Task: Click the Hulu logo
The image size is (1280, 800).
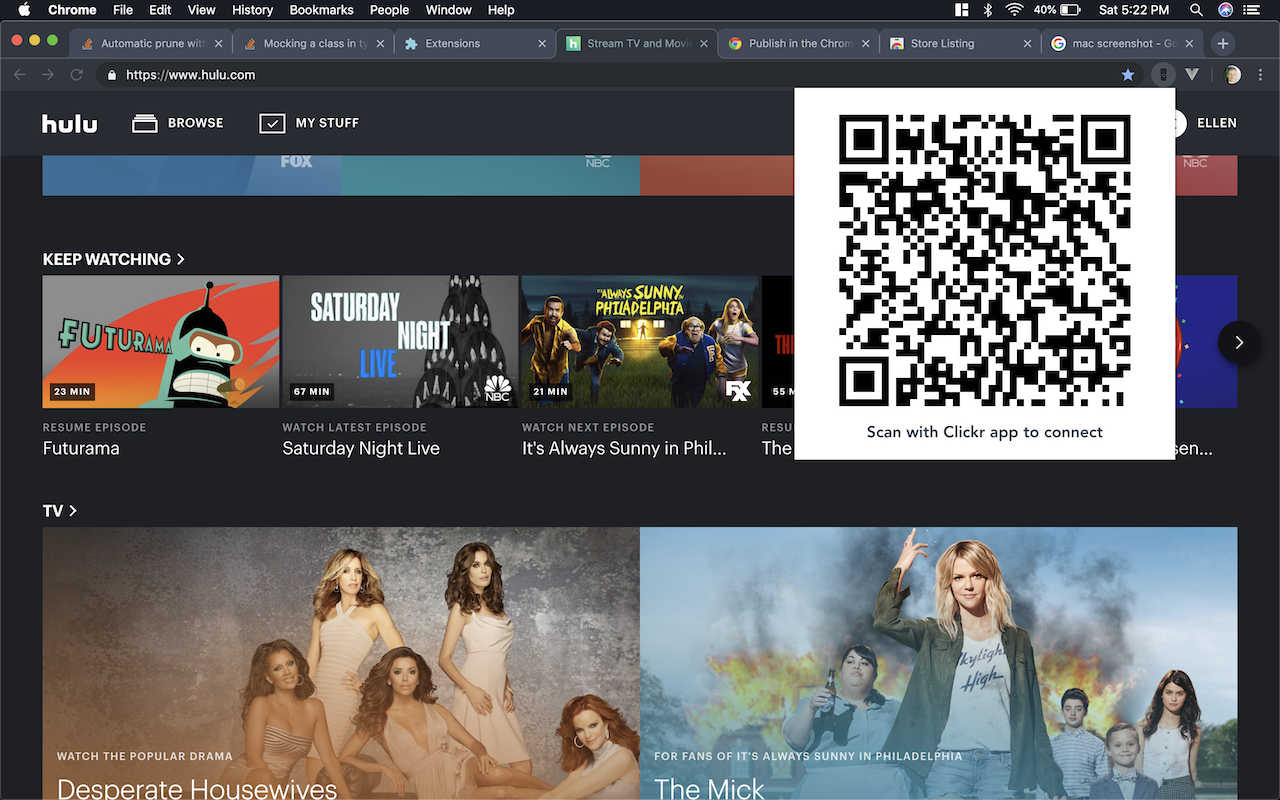Action: [x=69, y=124]
